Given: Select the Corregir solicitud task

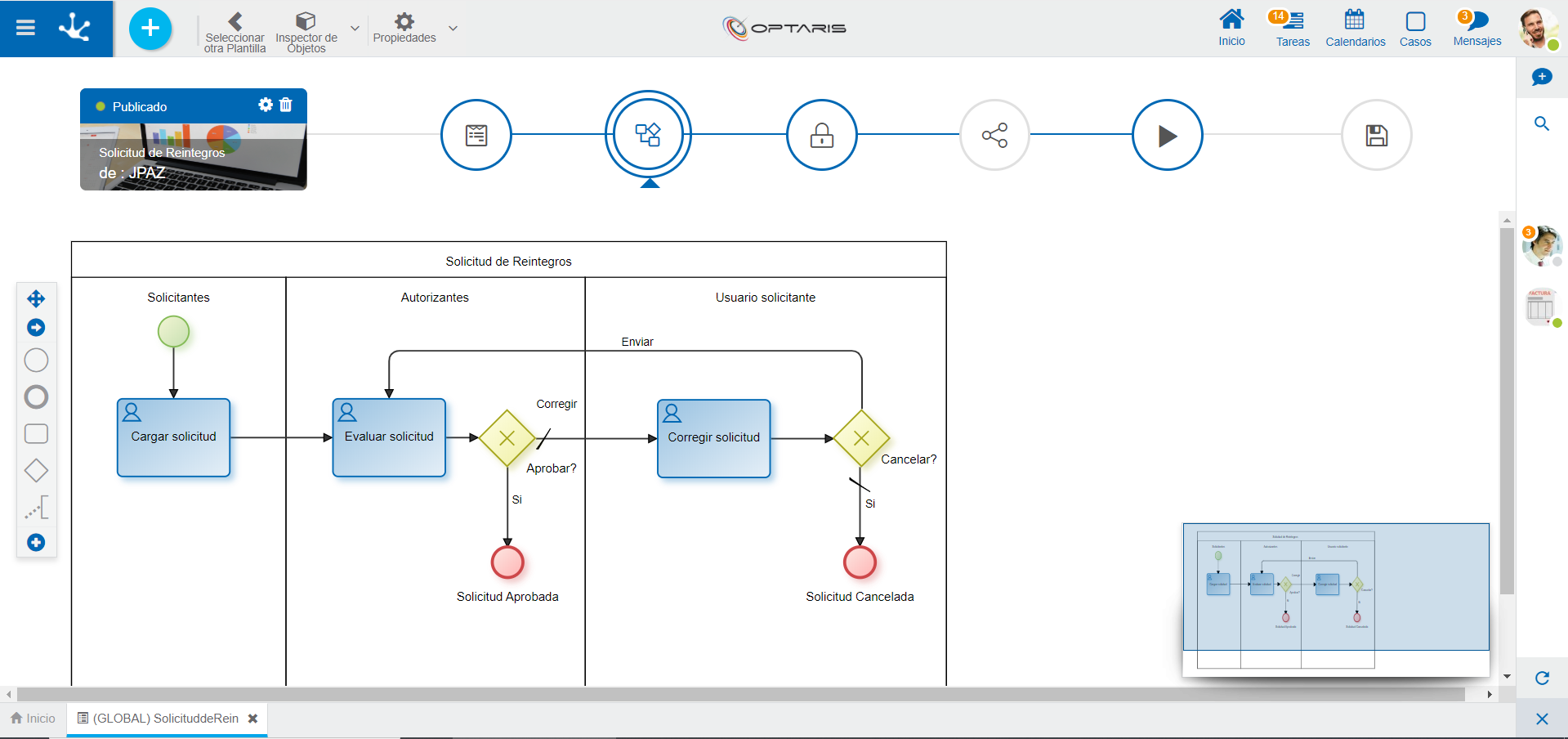Looking at the screenshot, I should point(714,438).
